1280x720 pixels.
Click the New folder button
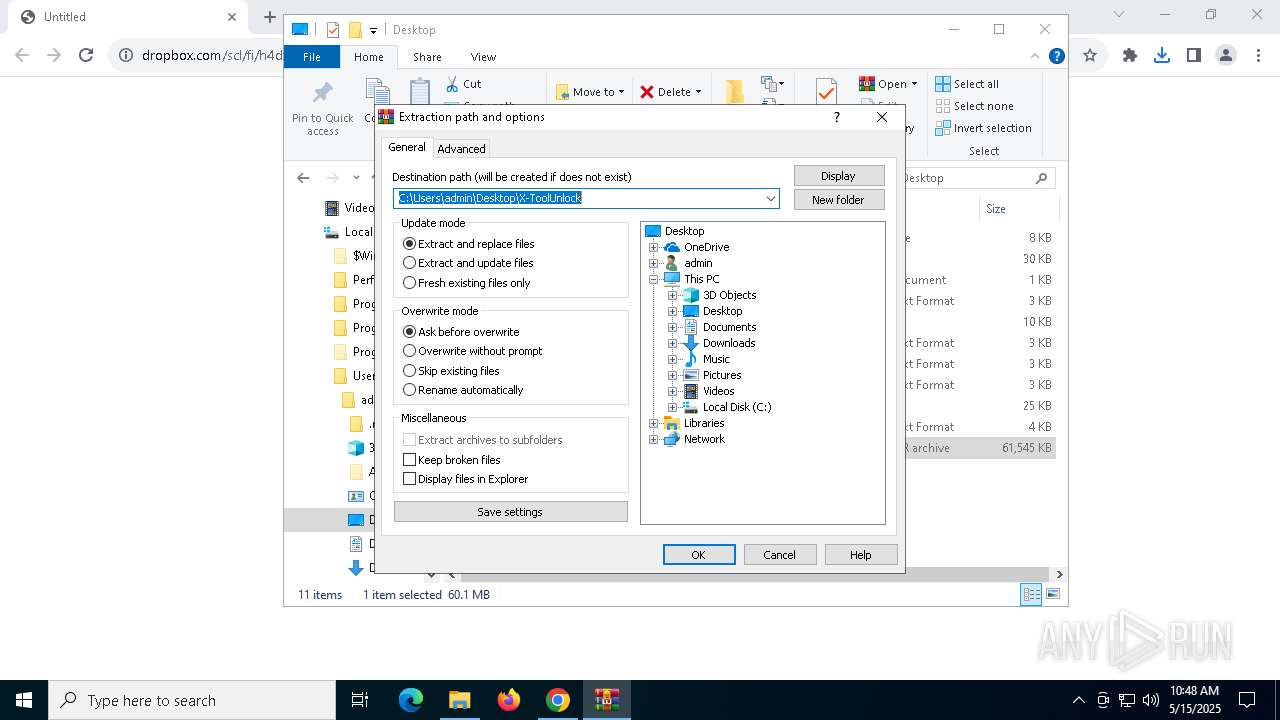(838, 200)
